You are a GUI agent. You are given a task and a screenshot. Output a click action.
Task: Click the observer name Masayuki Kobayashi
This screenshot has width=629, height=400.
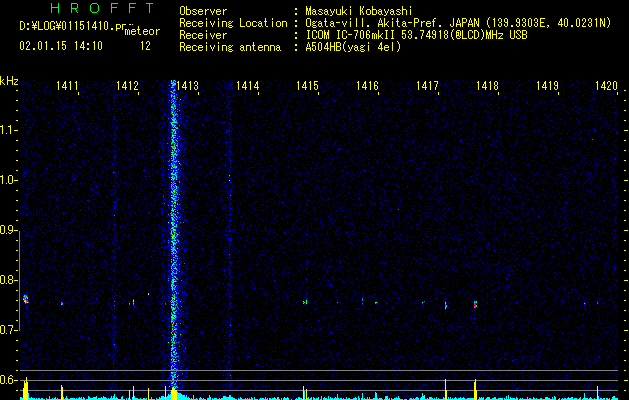click(x=359, y=11)
